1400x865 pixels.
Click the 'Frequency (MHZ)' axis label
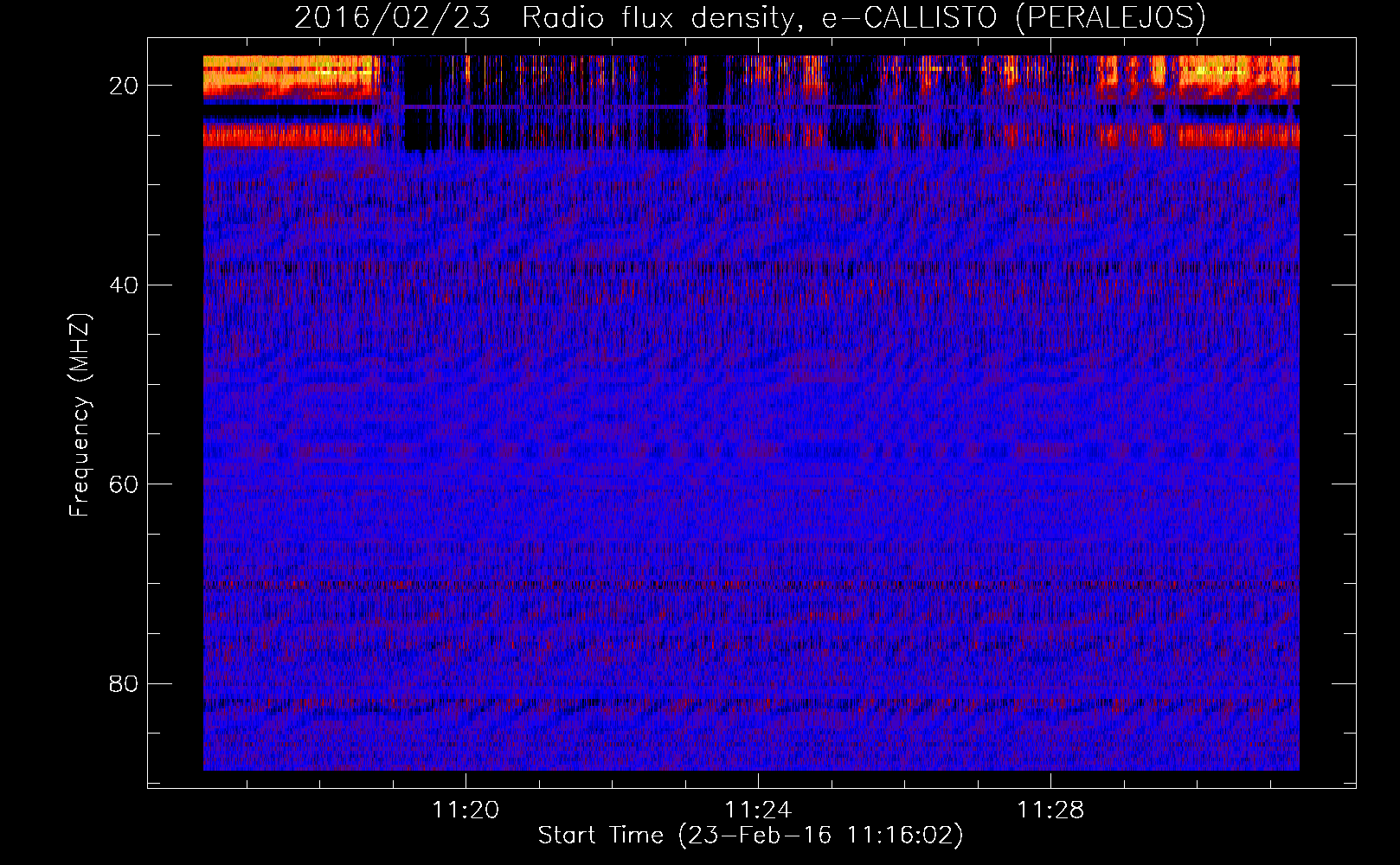point(80,415)
